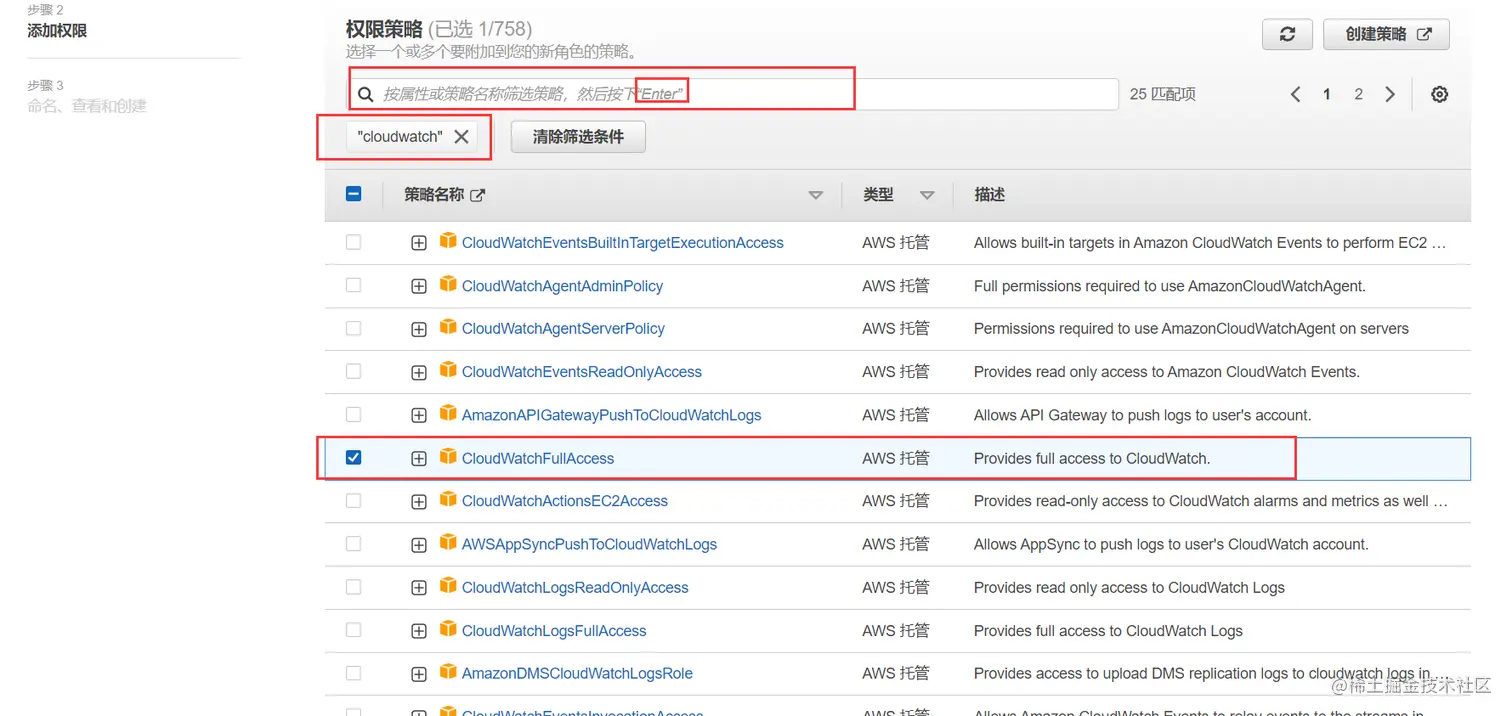Expand AmazonAPIGatewayPushToCloudWatchLogs details

(x=419, y=415)
